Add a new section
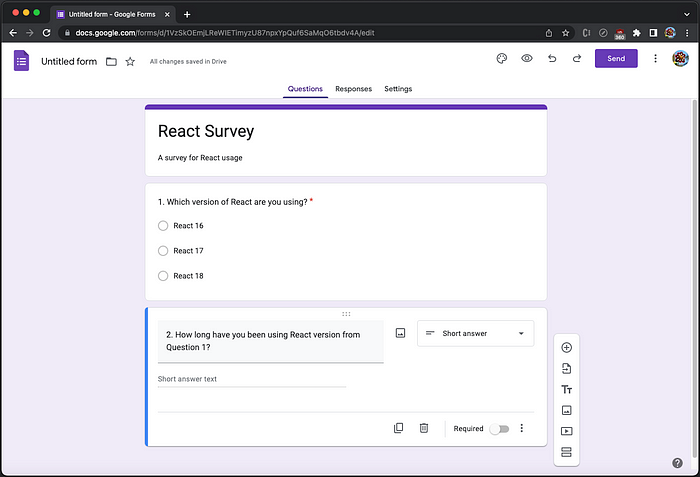700x477 pixels. 567,452
